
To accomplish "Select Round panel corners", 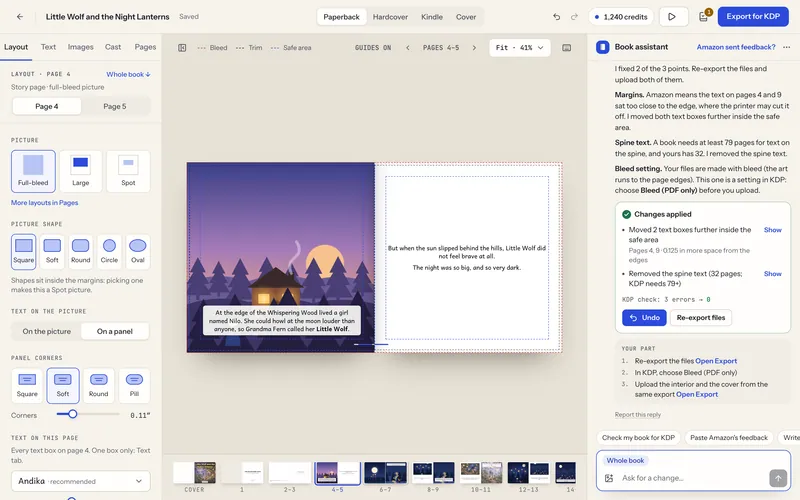I will [98, 385].
